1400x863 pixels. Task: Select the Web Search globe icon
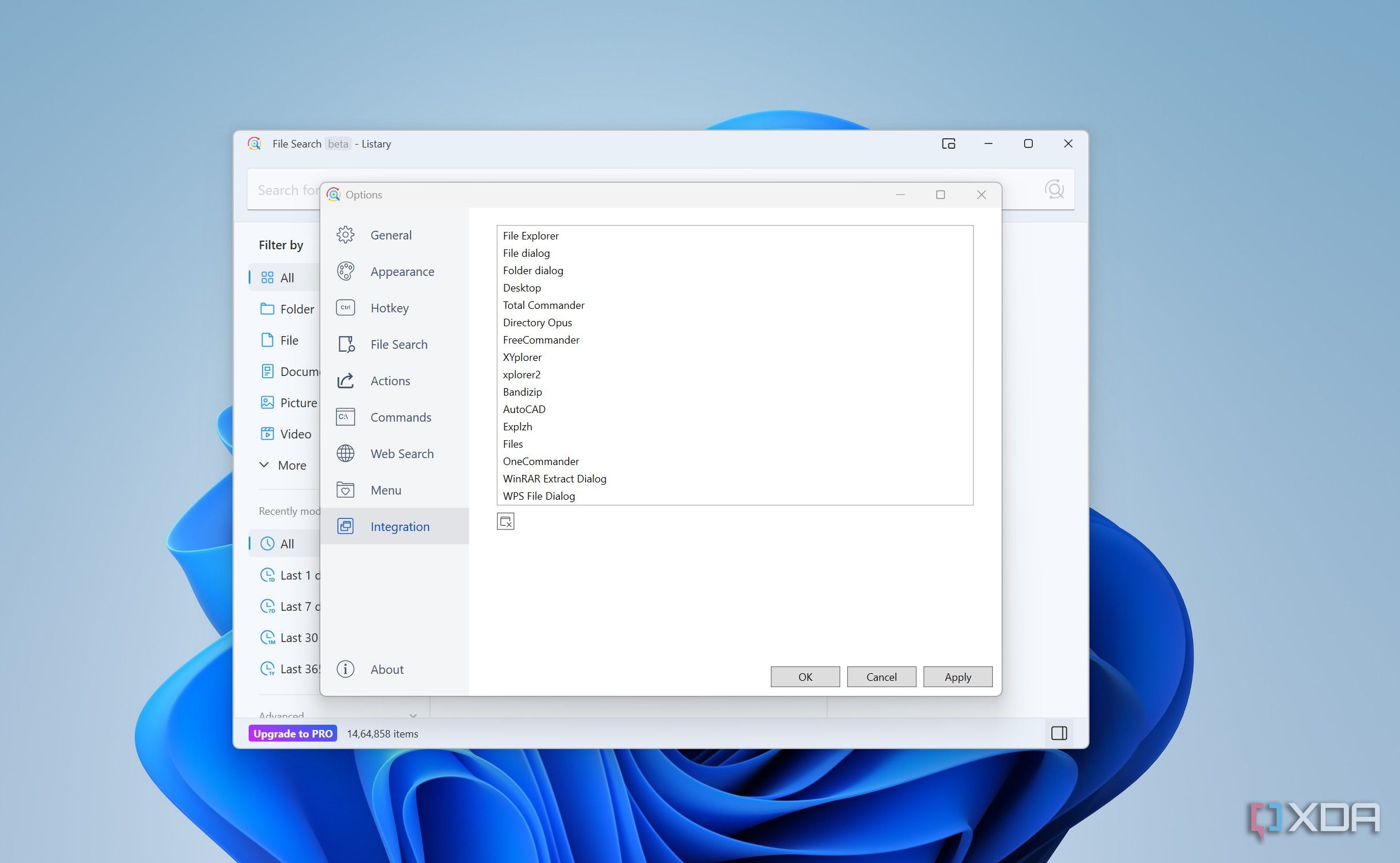point(346,453)
